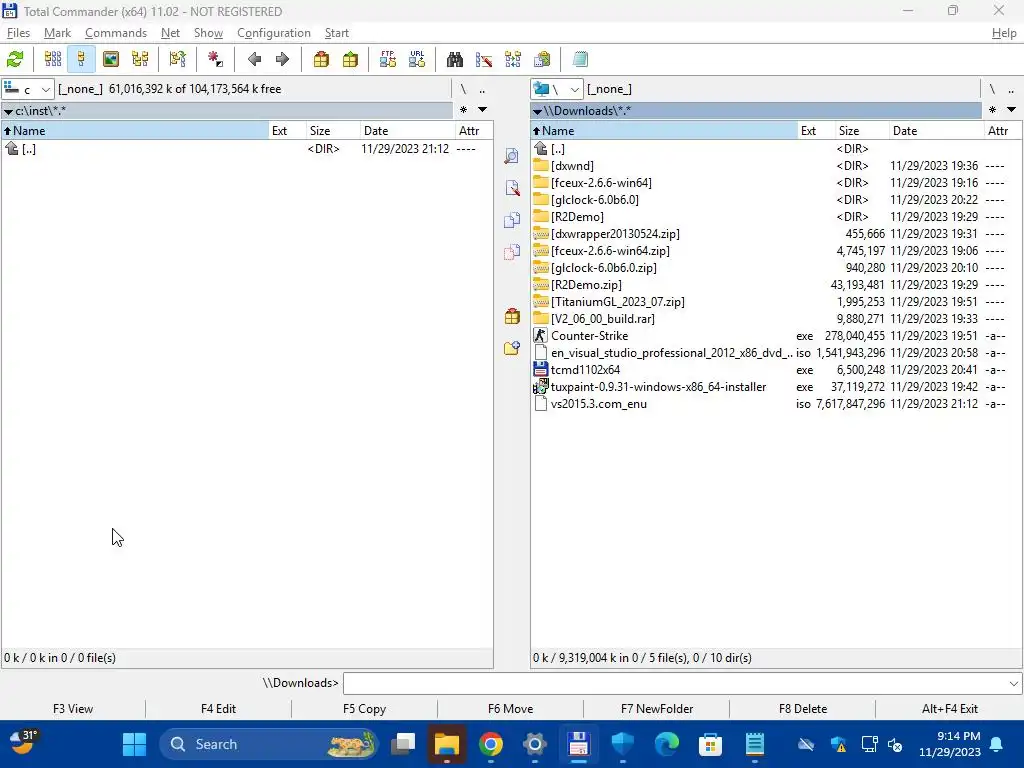Open the multi-rename tool icon
The height and width of the screenshot is (768, 1024).
(x=484, y=59)
